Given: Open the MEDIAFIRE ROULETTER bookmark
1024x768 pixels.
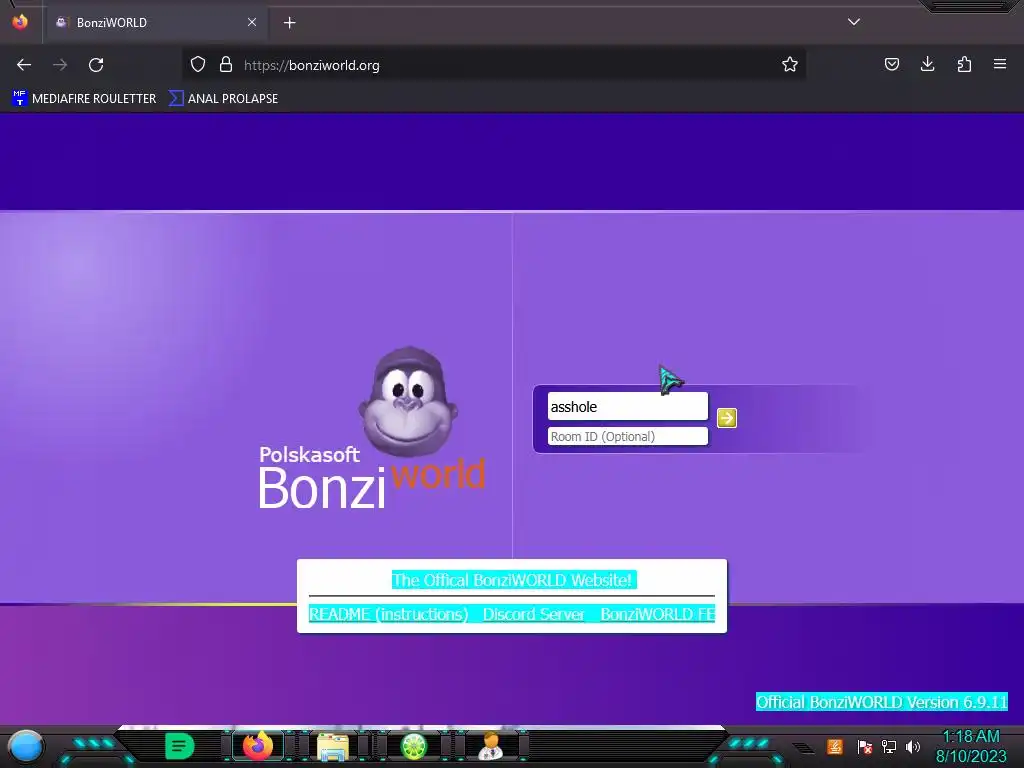Looking at the screenshot, I should pos(84,99).
